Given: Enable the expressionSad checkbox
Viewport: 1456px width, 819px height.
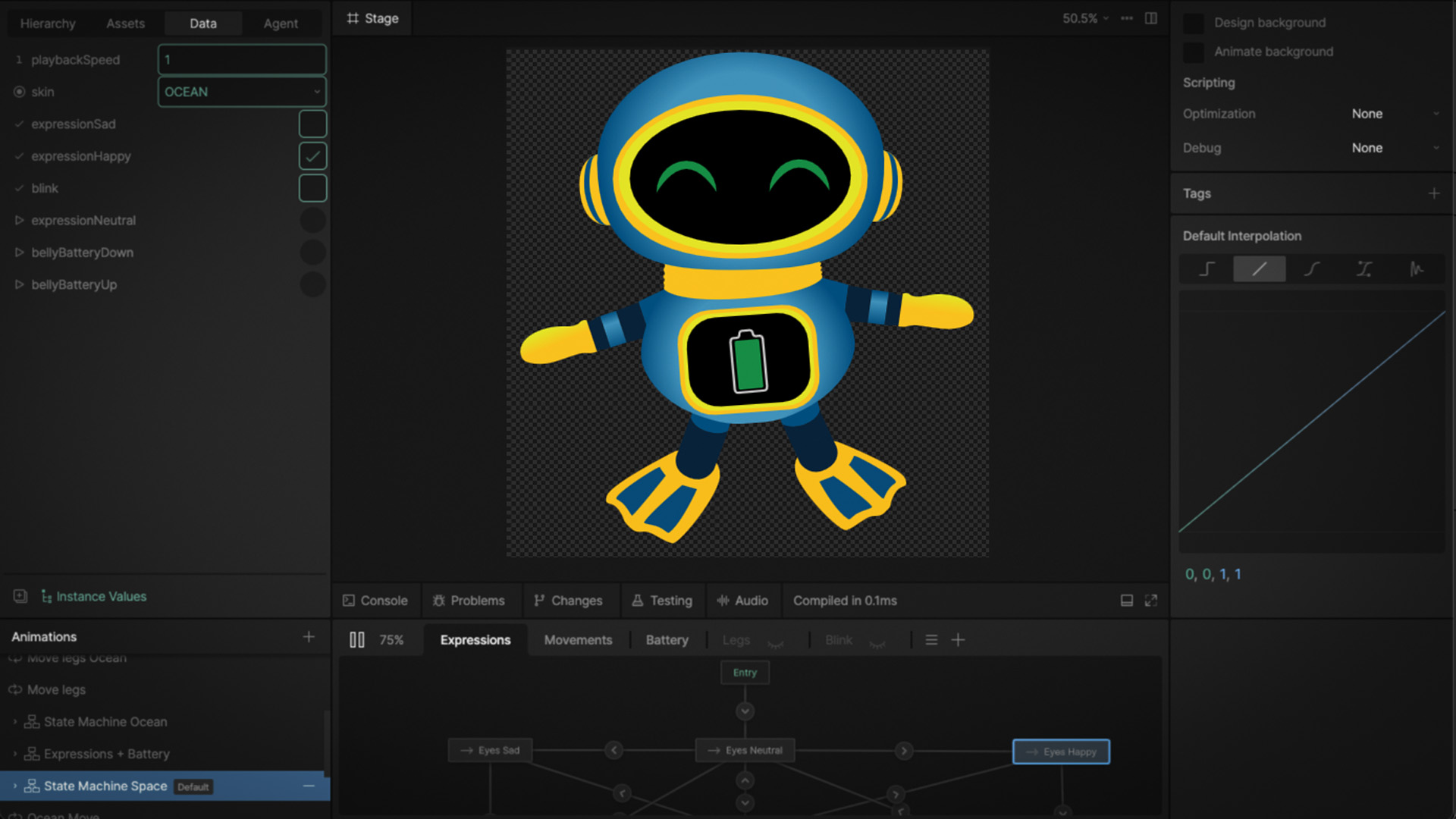Looking at the screenshot, I should tap(312, 124).
